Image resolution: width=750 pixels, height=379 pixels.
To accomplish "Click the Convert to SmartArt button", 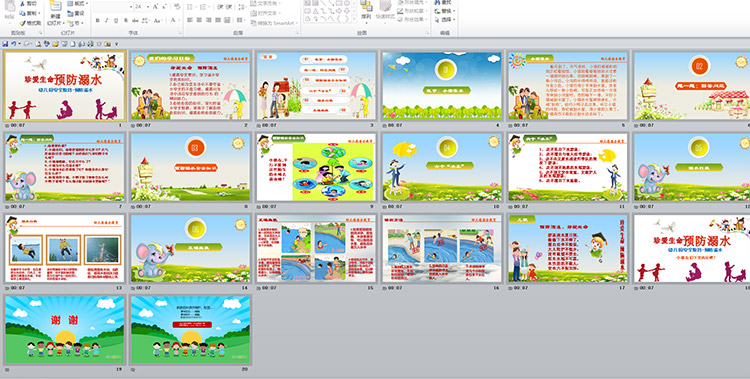I will coord(274,23).
